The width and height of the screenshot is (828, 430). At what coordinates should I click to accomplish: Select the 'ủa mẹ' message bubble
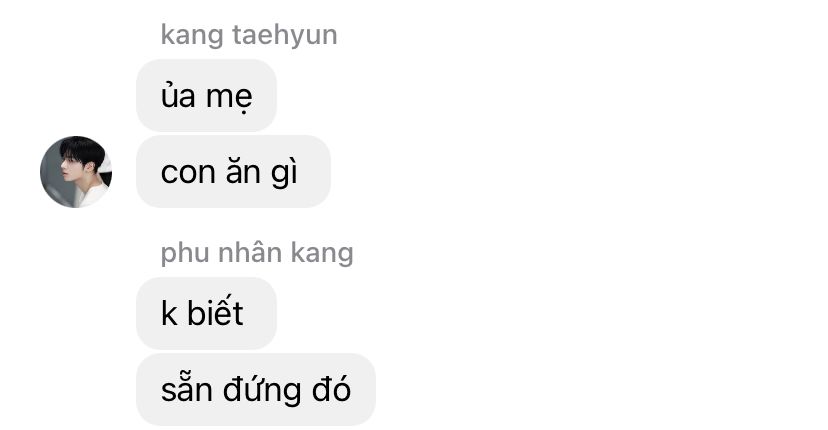[x=206, y=96]
